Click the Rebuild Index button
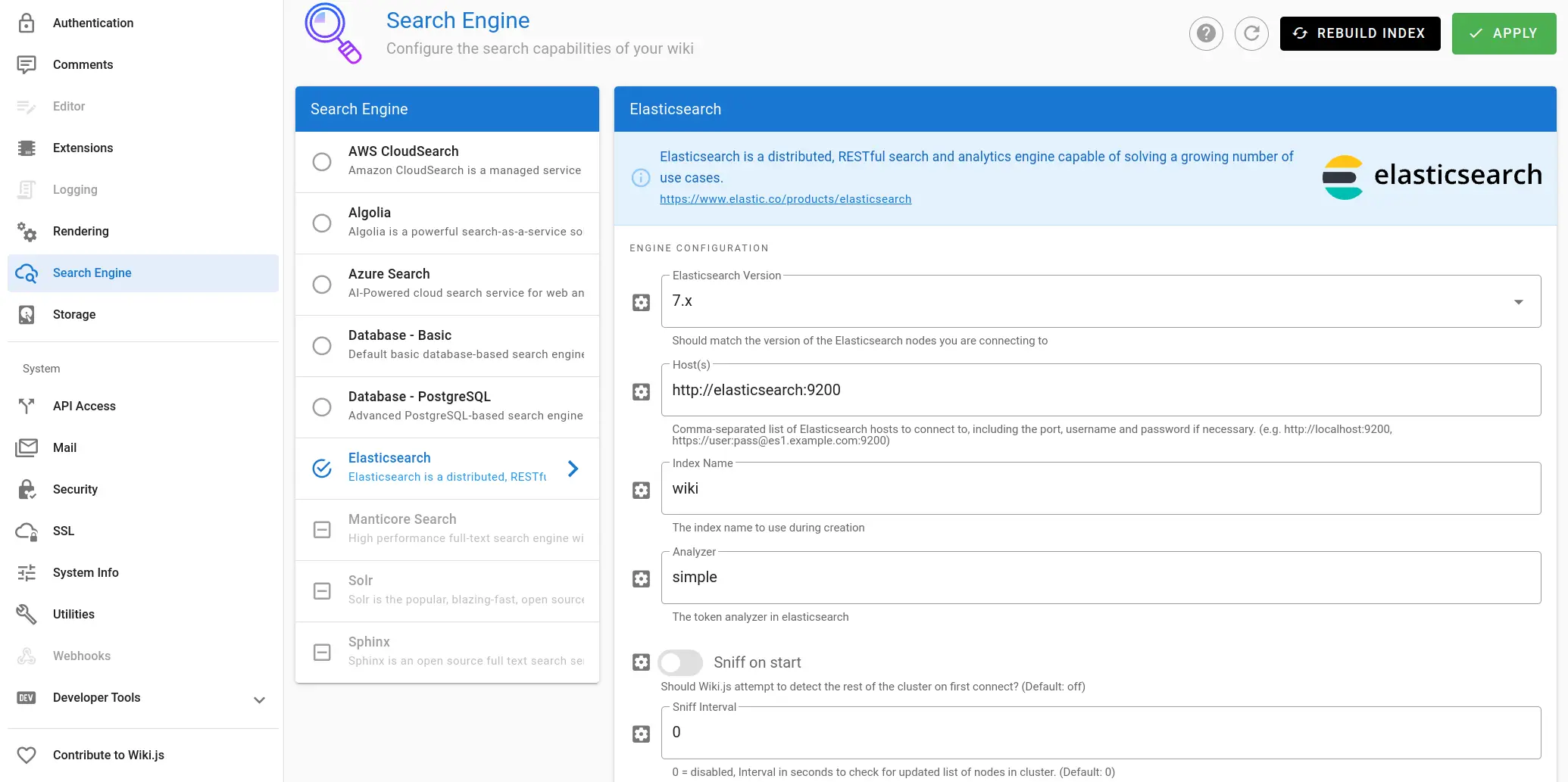Screen dimensions: 1568x782 [1360, 33]
